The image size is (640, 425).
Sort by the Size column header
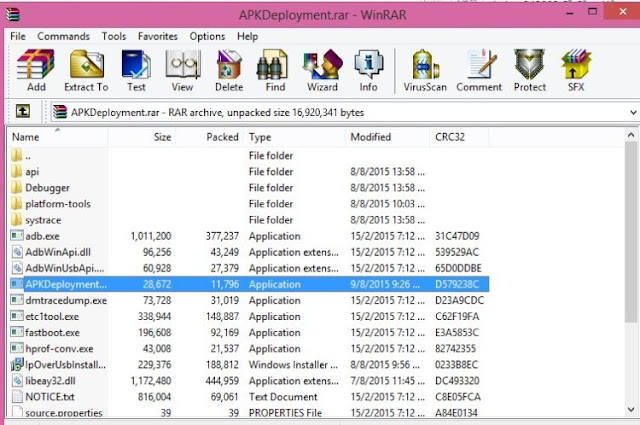142,137
